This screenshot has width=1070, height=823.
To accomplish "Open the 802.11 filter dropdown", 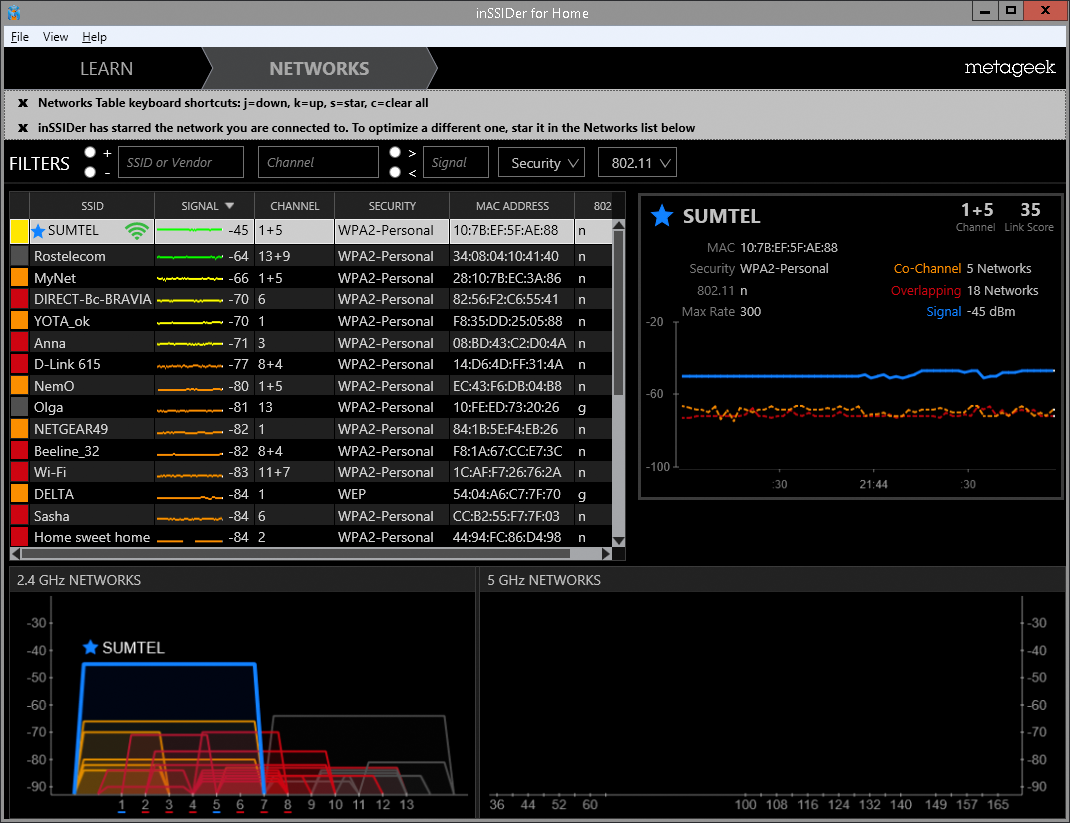I will tap(637, 162).
